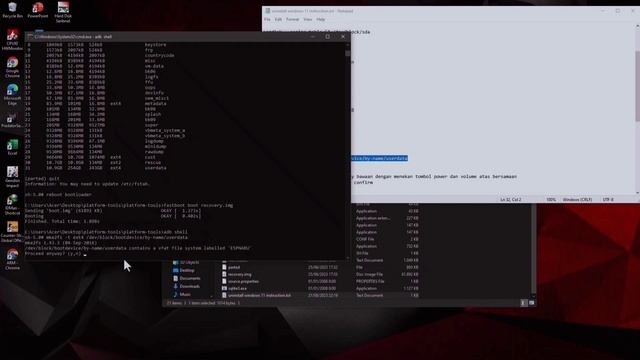Launch the Excel desktop shortcut

pyautogui.click(x=12, y=147)
